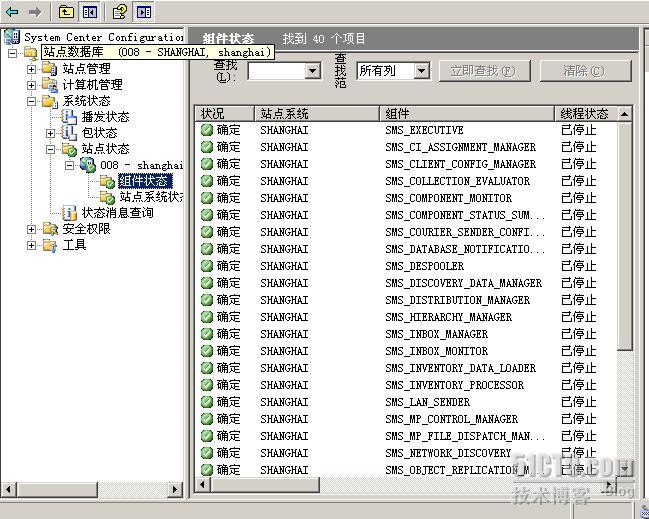This screenshot has height=519, width=649.
Task: Expand the 站点管理 node
Action: coord(31,69)
